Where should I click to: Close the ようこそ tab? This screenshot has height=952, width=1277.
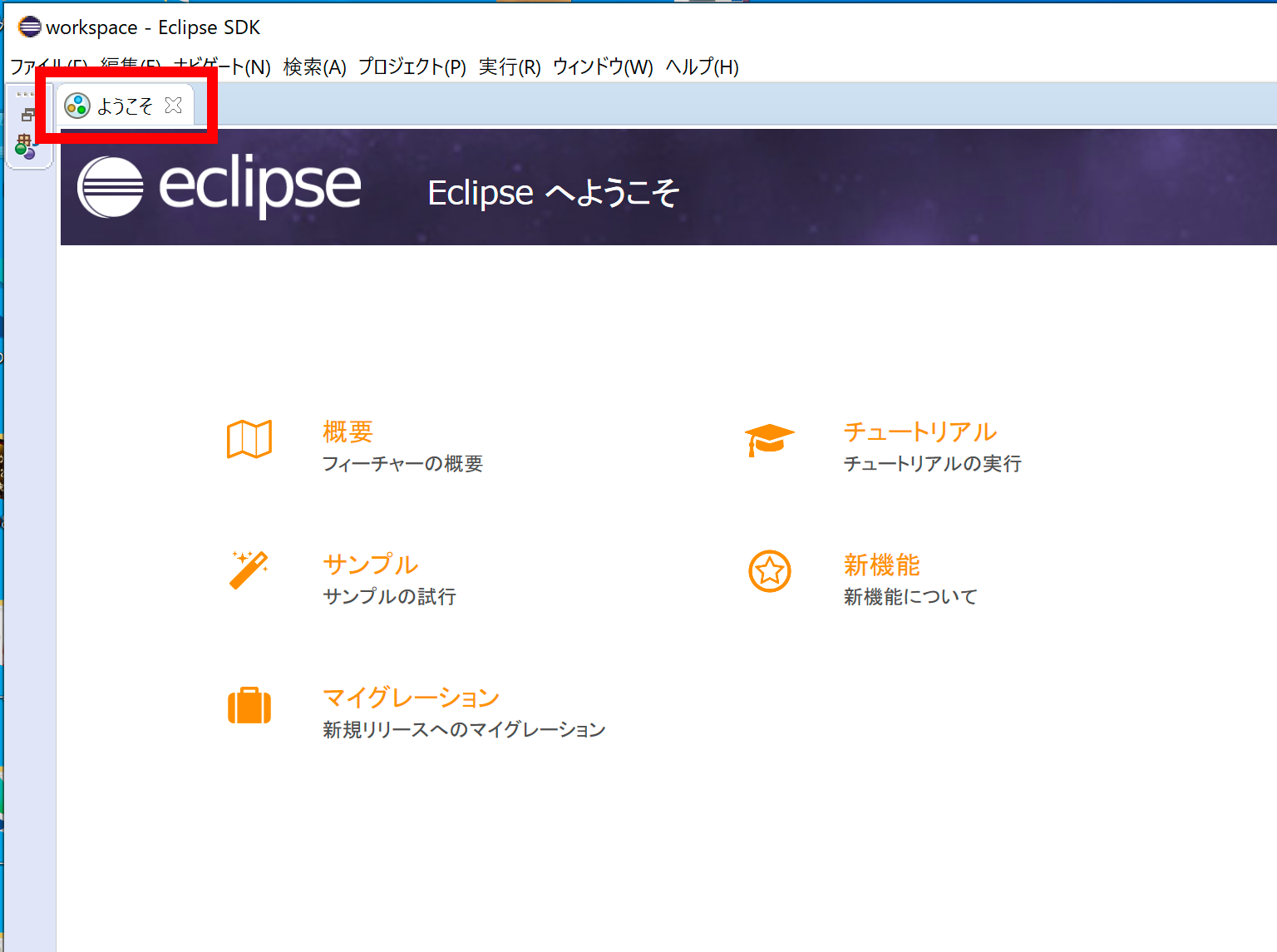point(173,105)
